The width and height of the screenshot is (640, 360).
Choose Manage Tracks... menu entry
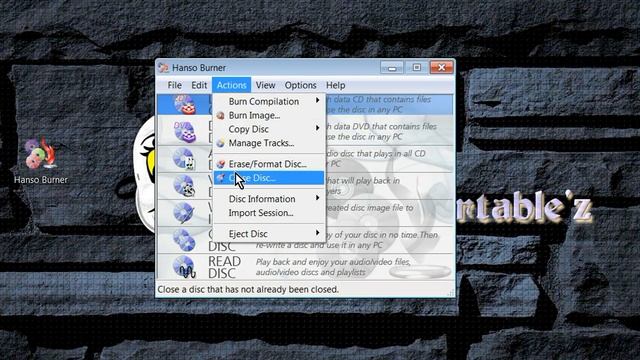point(269,143)
